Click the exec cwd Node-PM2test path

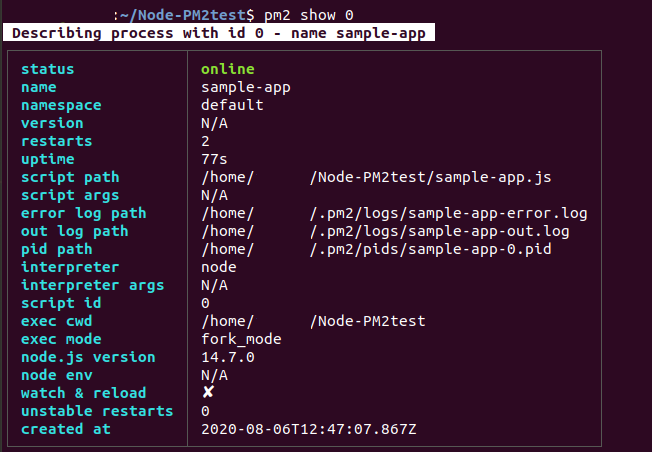314,321
